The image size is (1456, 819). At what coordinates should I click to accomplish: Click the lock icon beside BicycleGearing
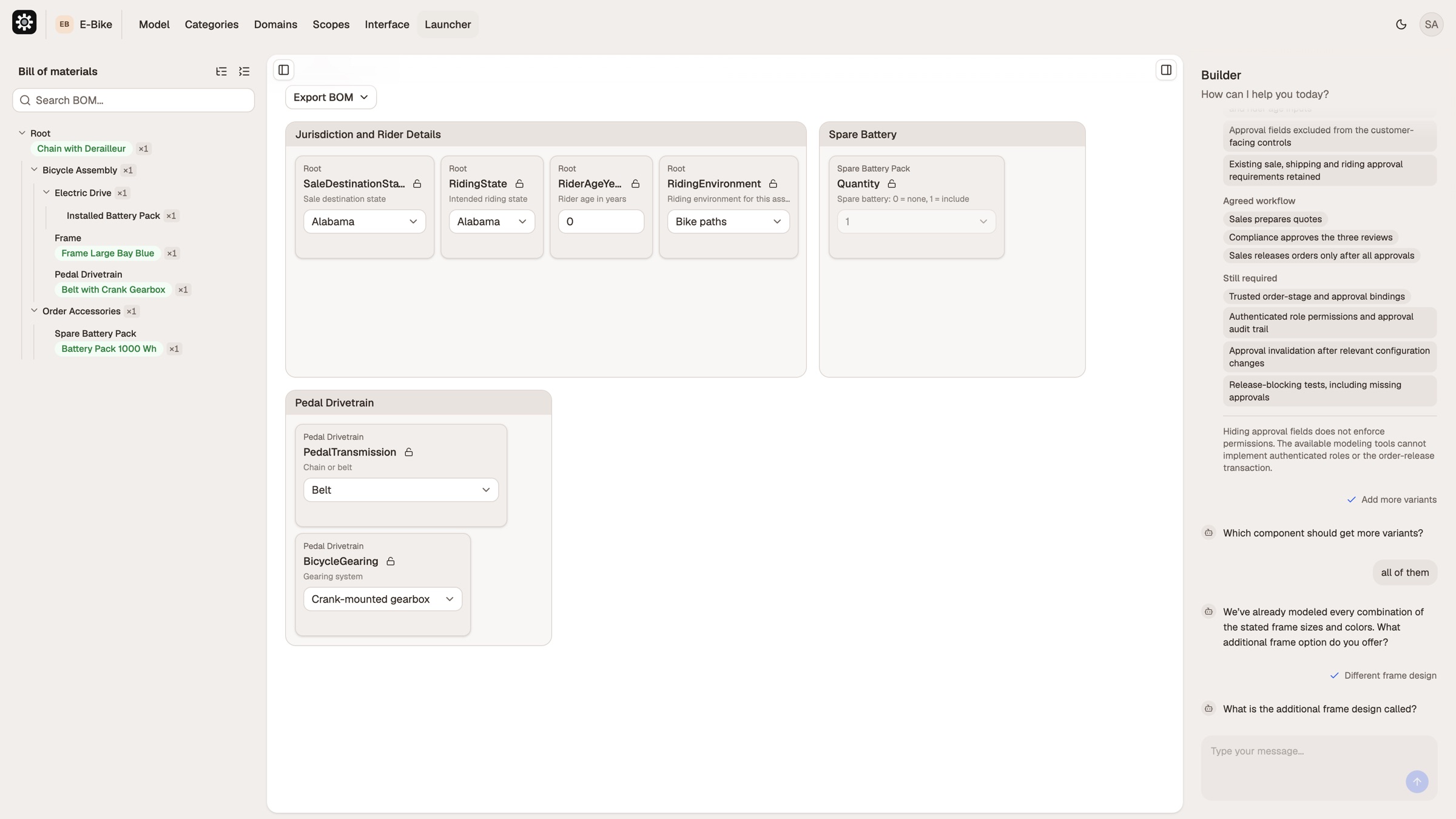[x=391, y=561]
